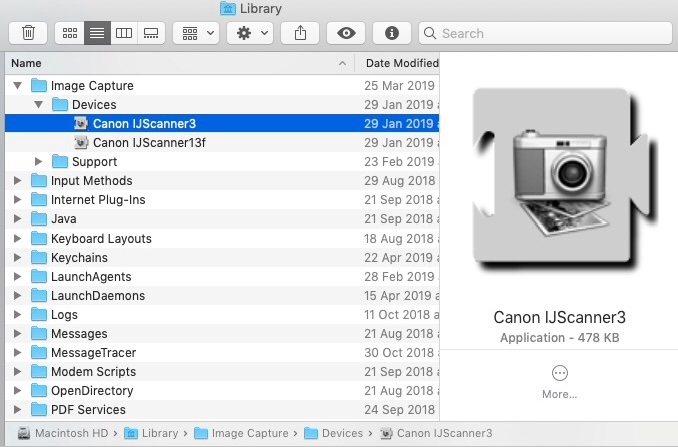
Task: Select the Internet Plug-Ins folder name
Action: pyautogui.click(x=98, y=200)
